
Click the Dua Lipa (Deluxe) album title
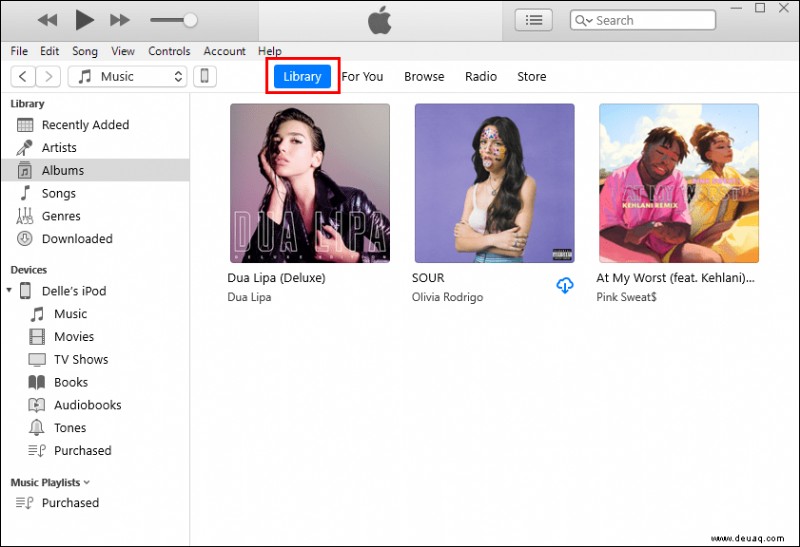point(276,278)
